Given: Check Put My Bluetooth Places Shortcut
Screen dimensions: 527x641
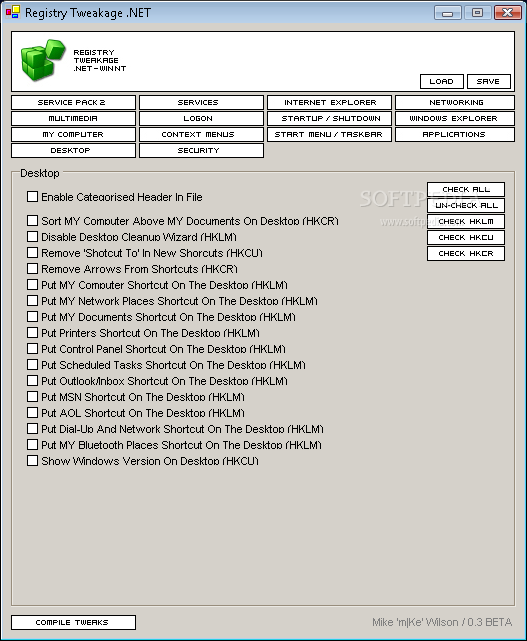Looking at the screenshot, I should (32, 444).
